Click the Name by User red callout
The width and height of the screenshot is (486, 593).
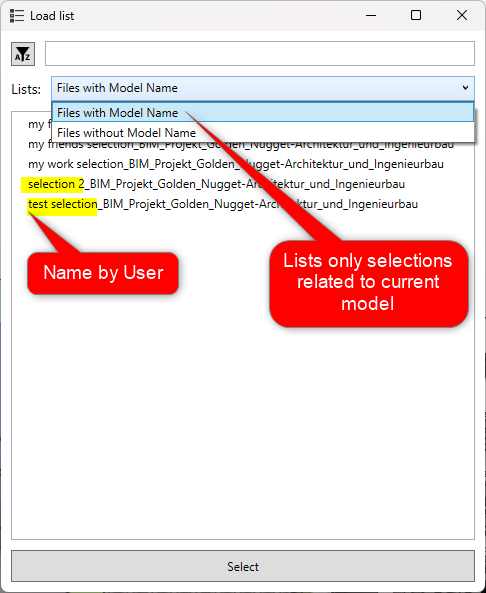pyautogui.click(x=103, y=273)
